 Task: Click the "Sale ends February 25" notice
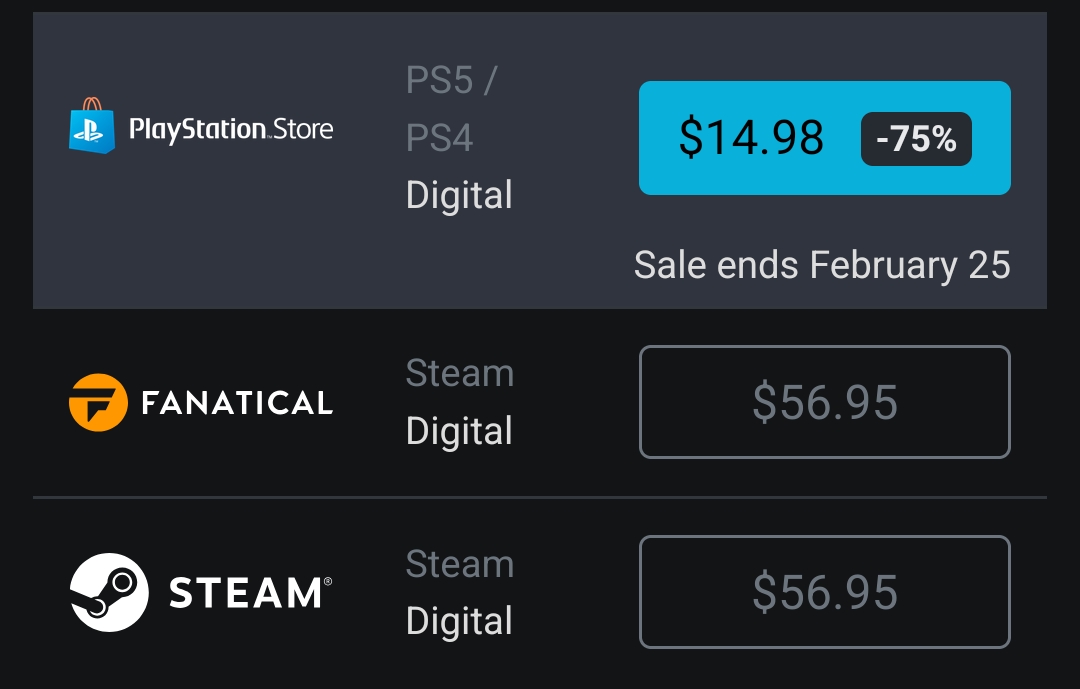pyautogui.click(x=822, y=265)
